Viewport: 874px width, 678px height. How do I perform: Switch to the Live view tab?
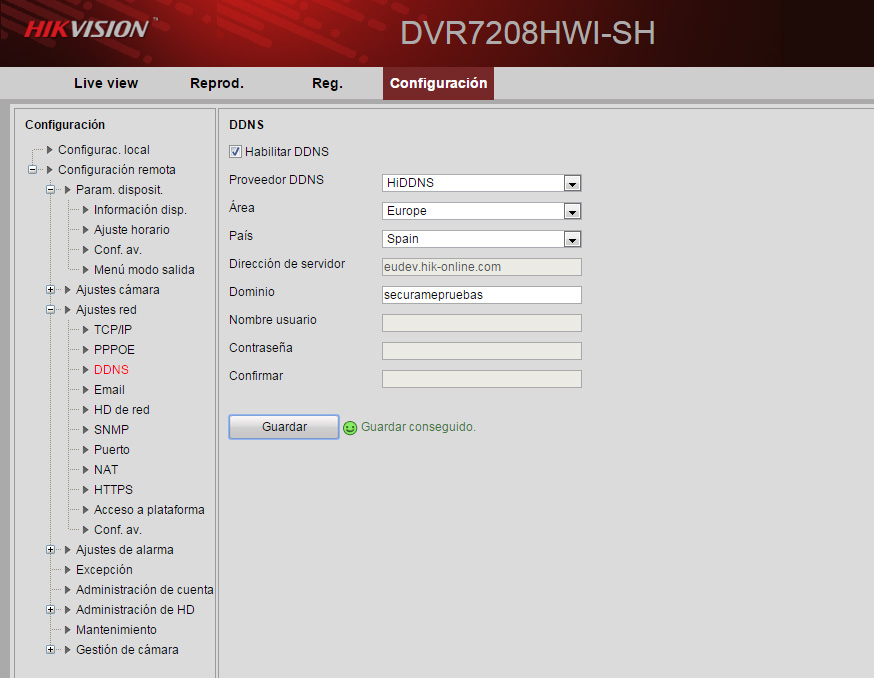click(x=106, y=83)
